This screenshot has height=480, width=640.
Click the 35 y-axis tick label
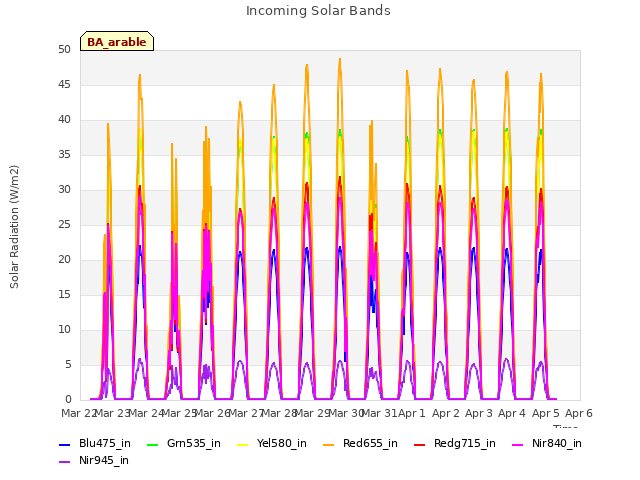click(x=64, y=155)
